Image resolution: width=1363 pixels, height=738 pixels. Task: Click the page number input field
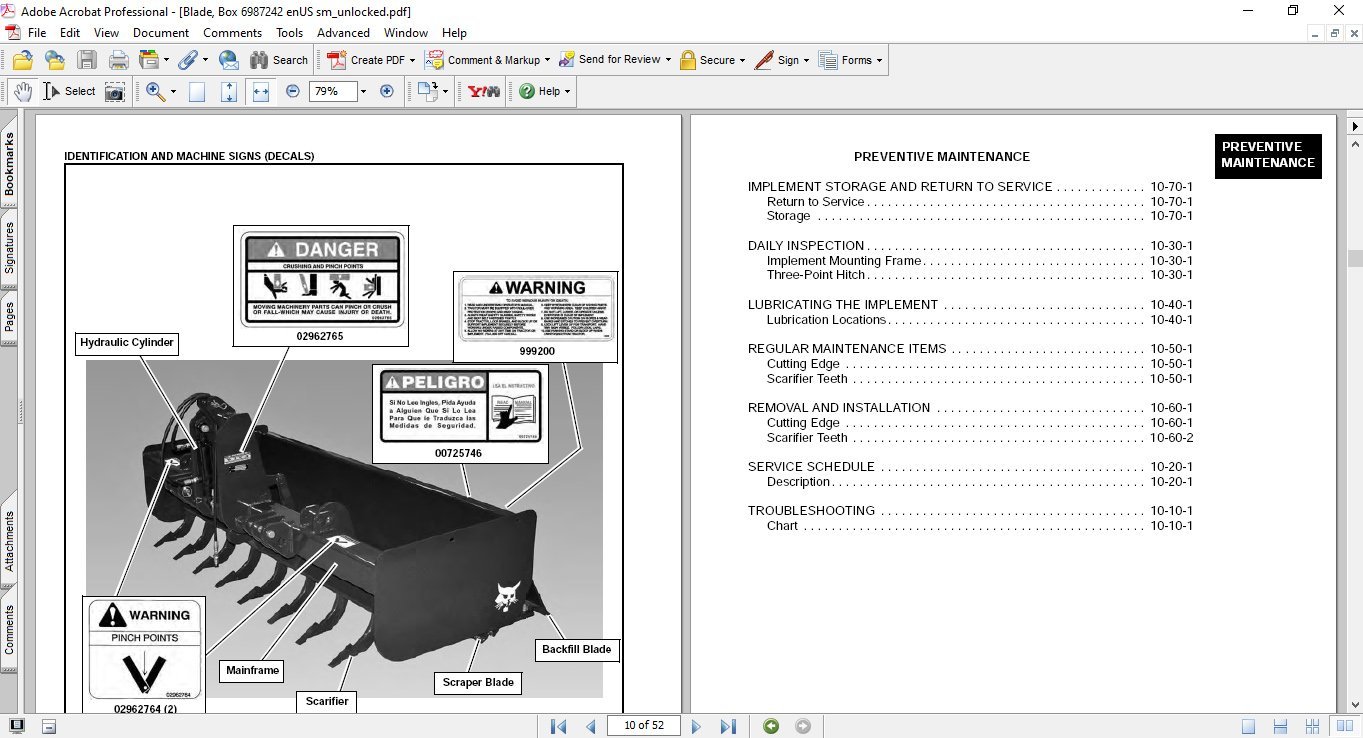click(645, 726)
